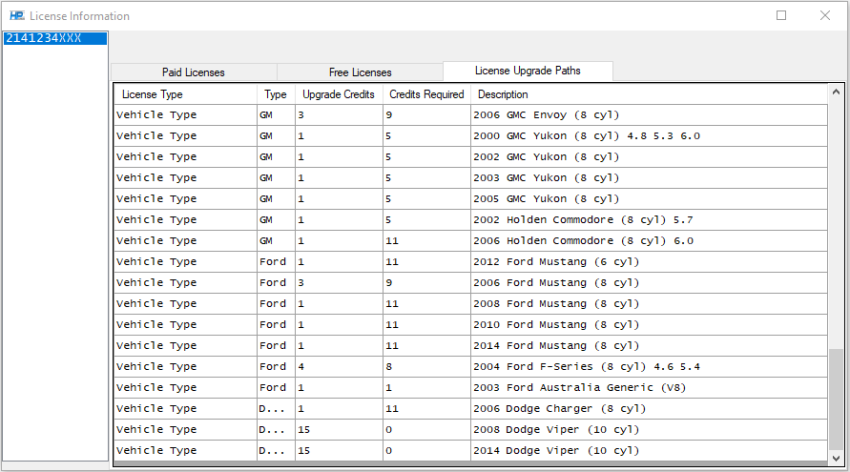
Task: Switch to the Paid Licenses tab
Action: 194,72
